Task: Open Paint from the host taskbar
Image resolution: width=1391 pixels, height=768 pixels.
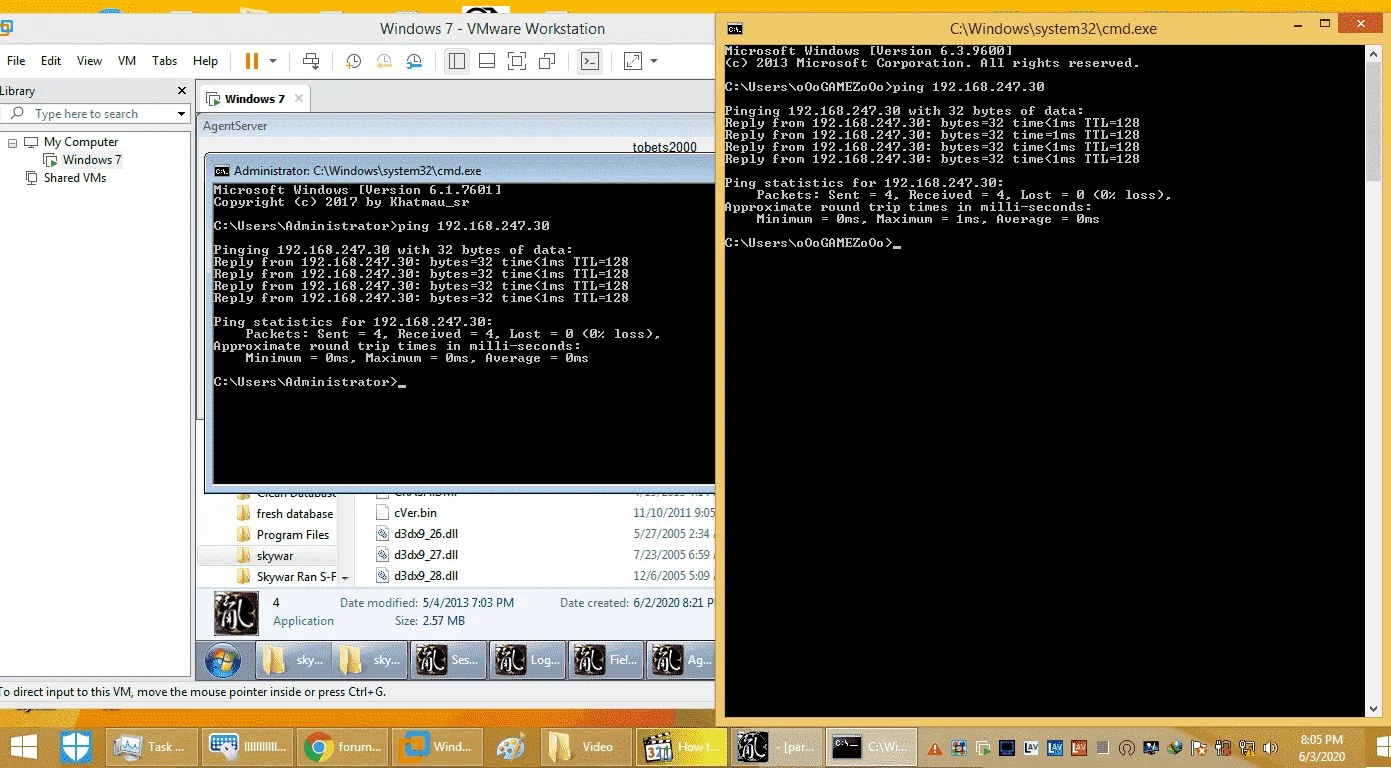Action: 511,747
